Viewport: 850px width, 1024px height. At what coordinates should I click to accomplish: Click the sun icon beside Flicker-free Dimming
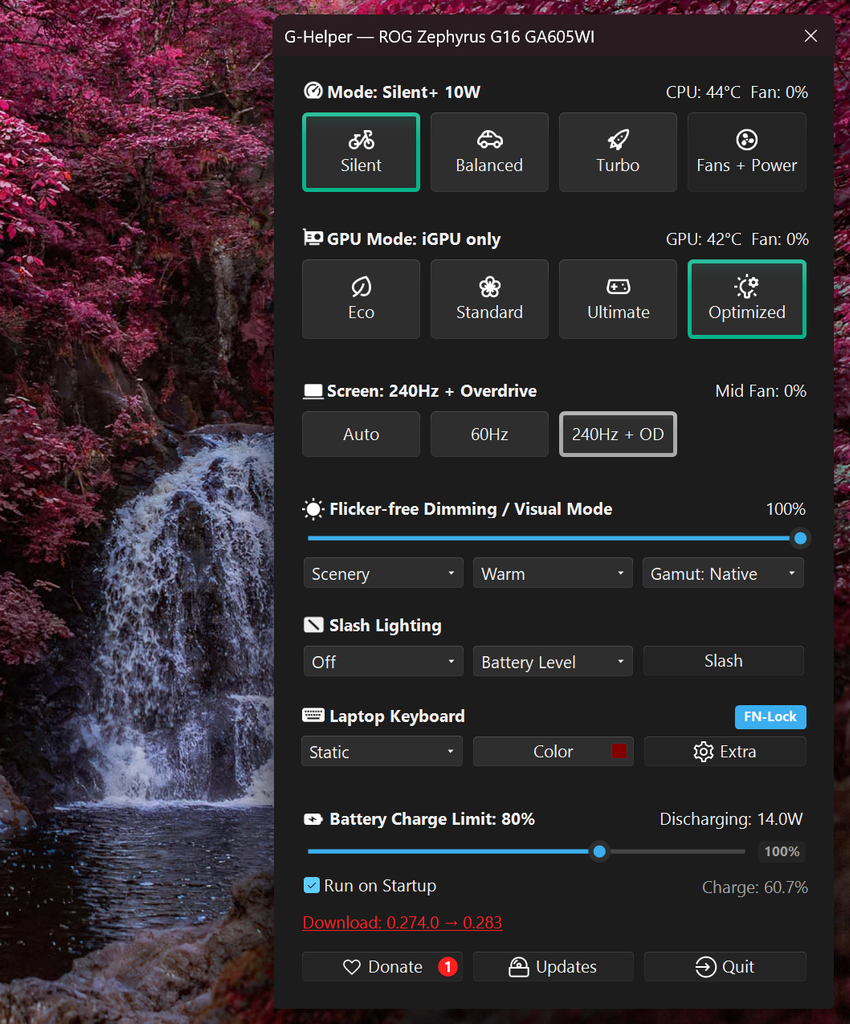(313, 509)
